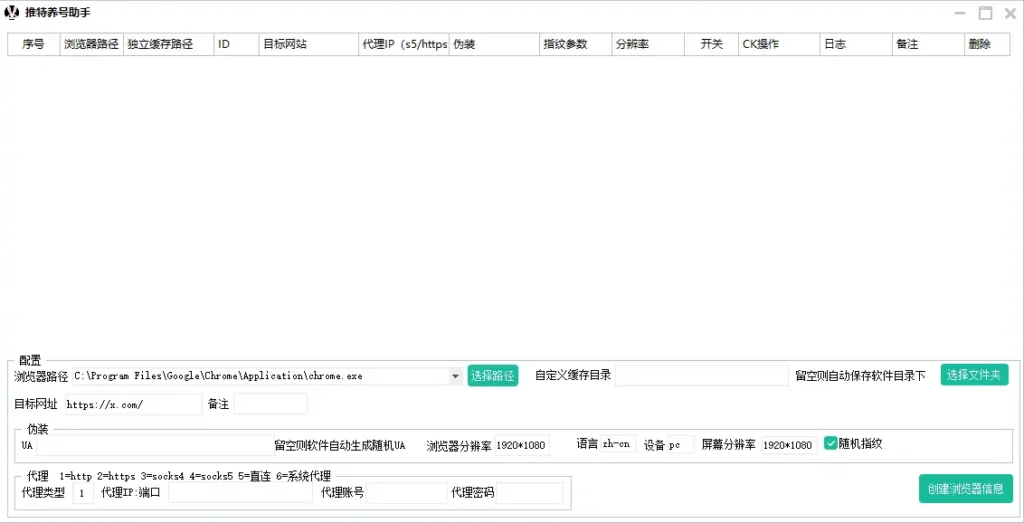Screen dimensions: 1024x523
Task: Click the ID column header
Action: 236,44
